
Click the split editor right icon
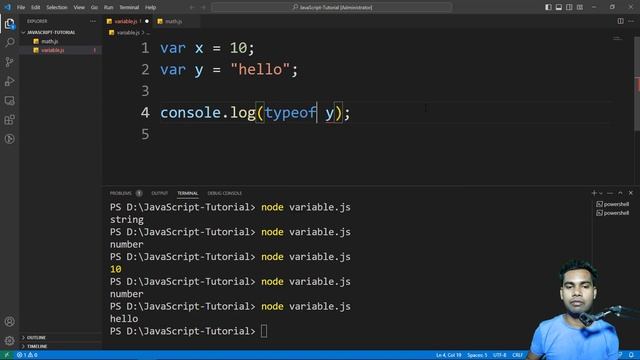tap(620, 21)
